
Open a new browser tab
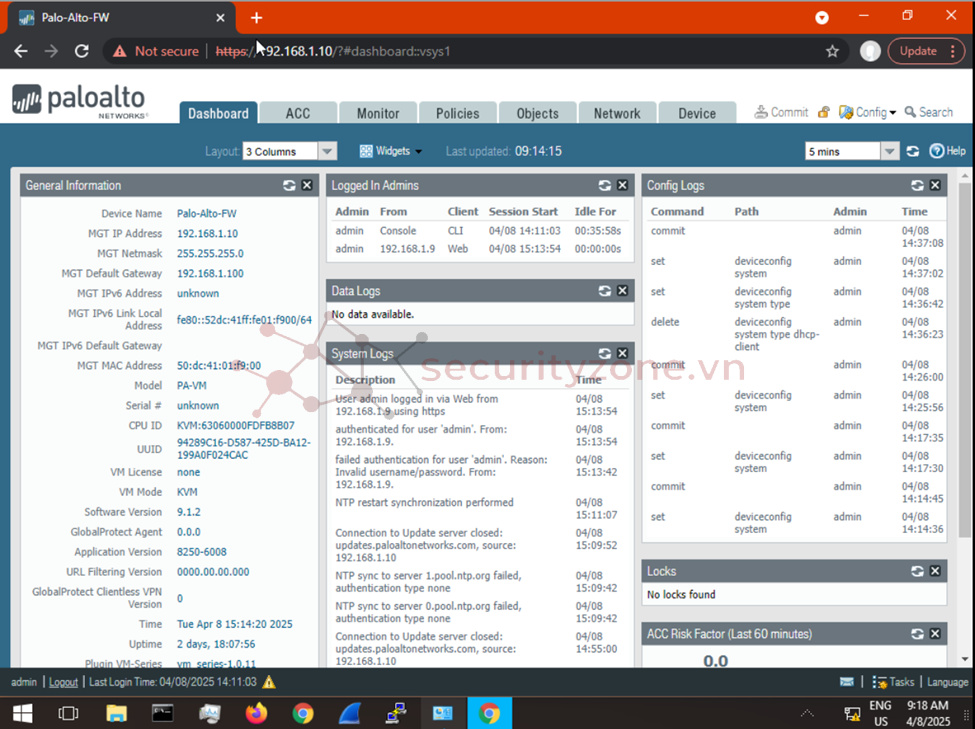256,17
